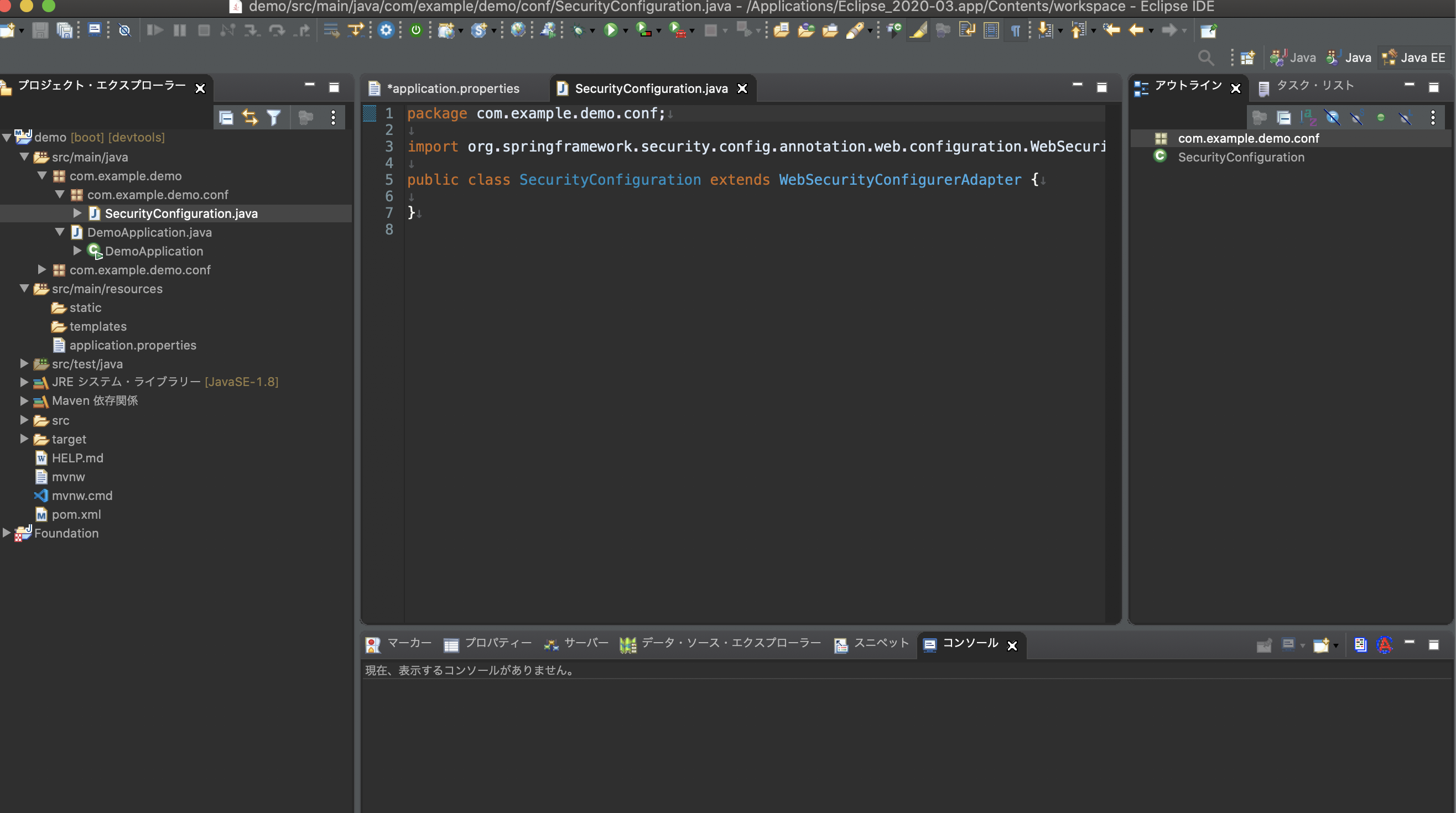This screenshot has height=813, width=1456.
Task: Collapse the src/main/resources folder
Action: (x=24, y=289)
